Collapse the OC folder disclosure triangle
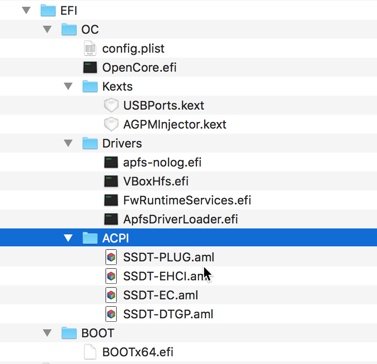 [x=47, y=29]
